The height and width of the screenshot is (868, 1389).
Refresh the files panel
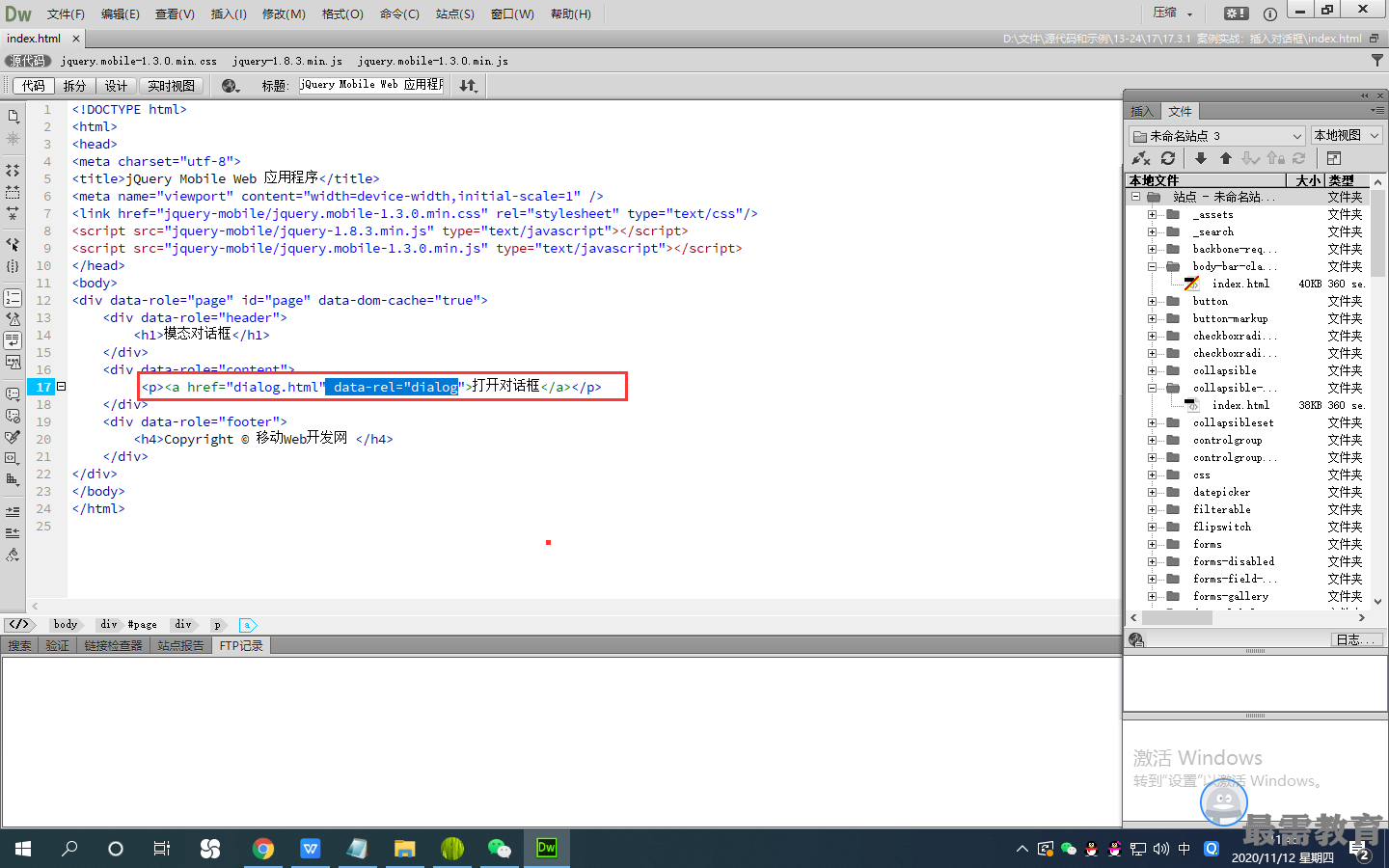(x=1168, y=158)
